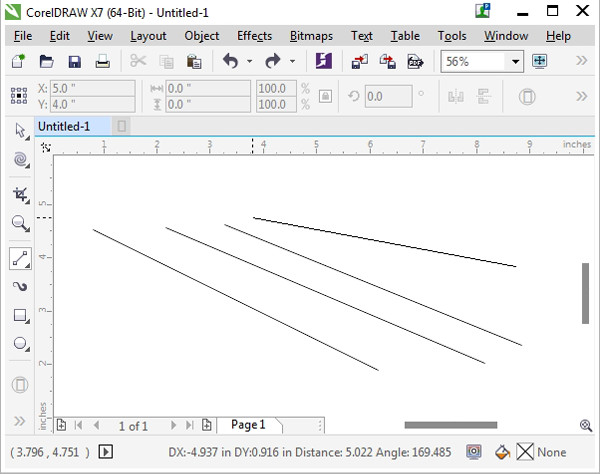The height and width of the screenshot is (474, 600).
Task: Expand standard toolbar overflow chevron
Action: click(582, 60)
